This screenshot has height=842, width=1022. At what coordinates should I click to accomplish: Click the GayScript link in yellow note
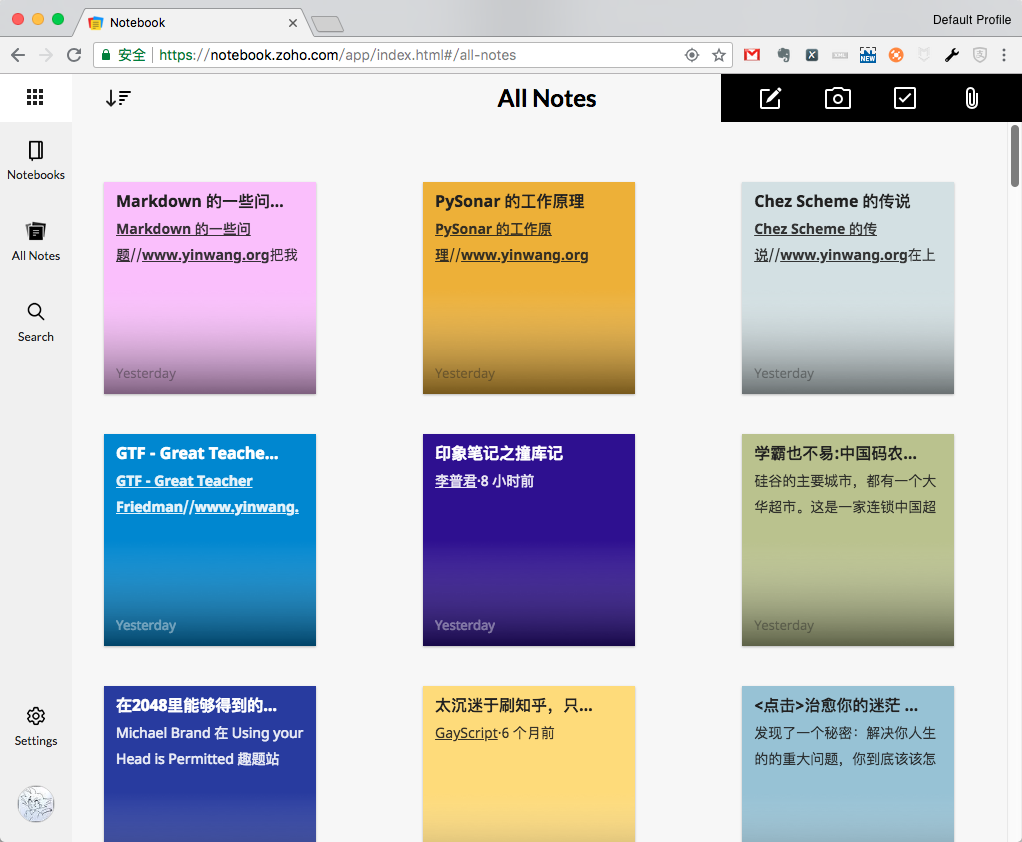[x=465, y=733]
